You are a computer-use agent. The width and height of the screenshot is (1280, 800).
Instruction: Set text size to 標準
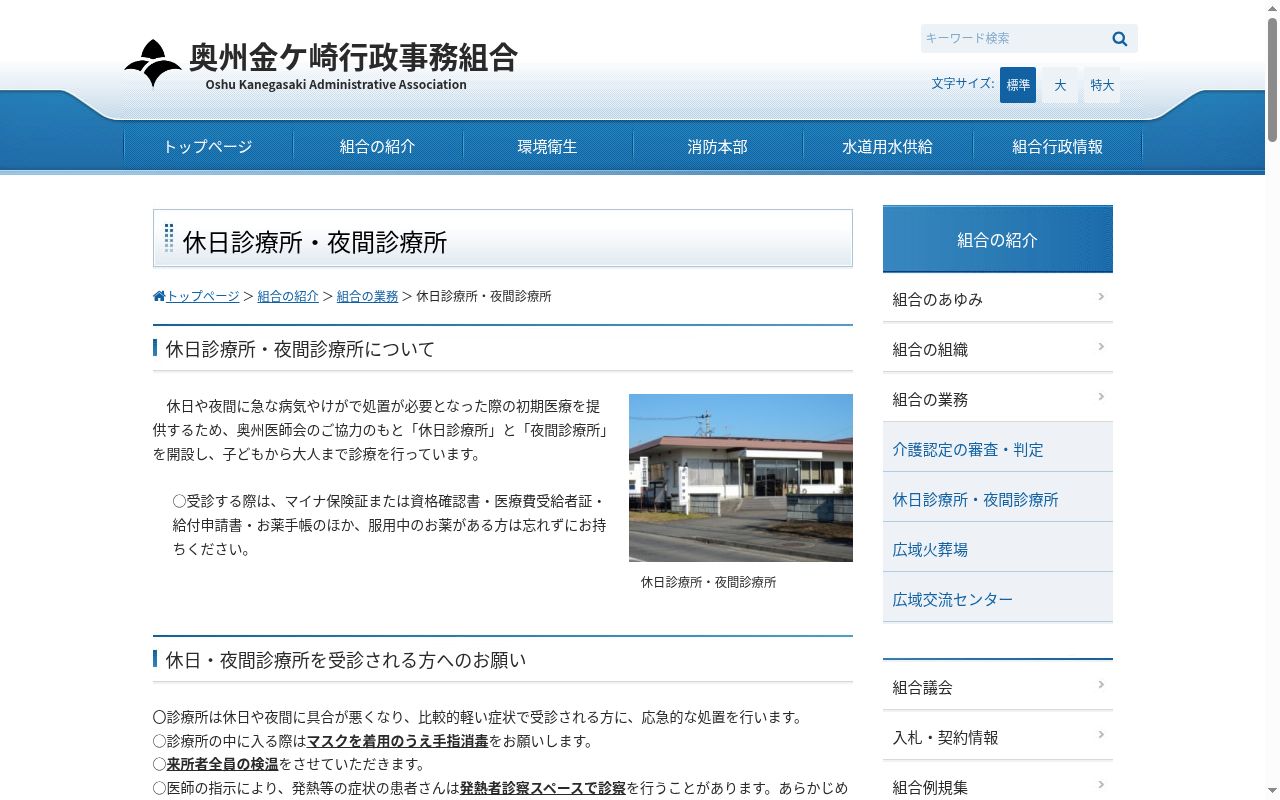1018,85
